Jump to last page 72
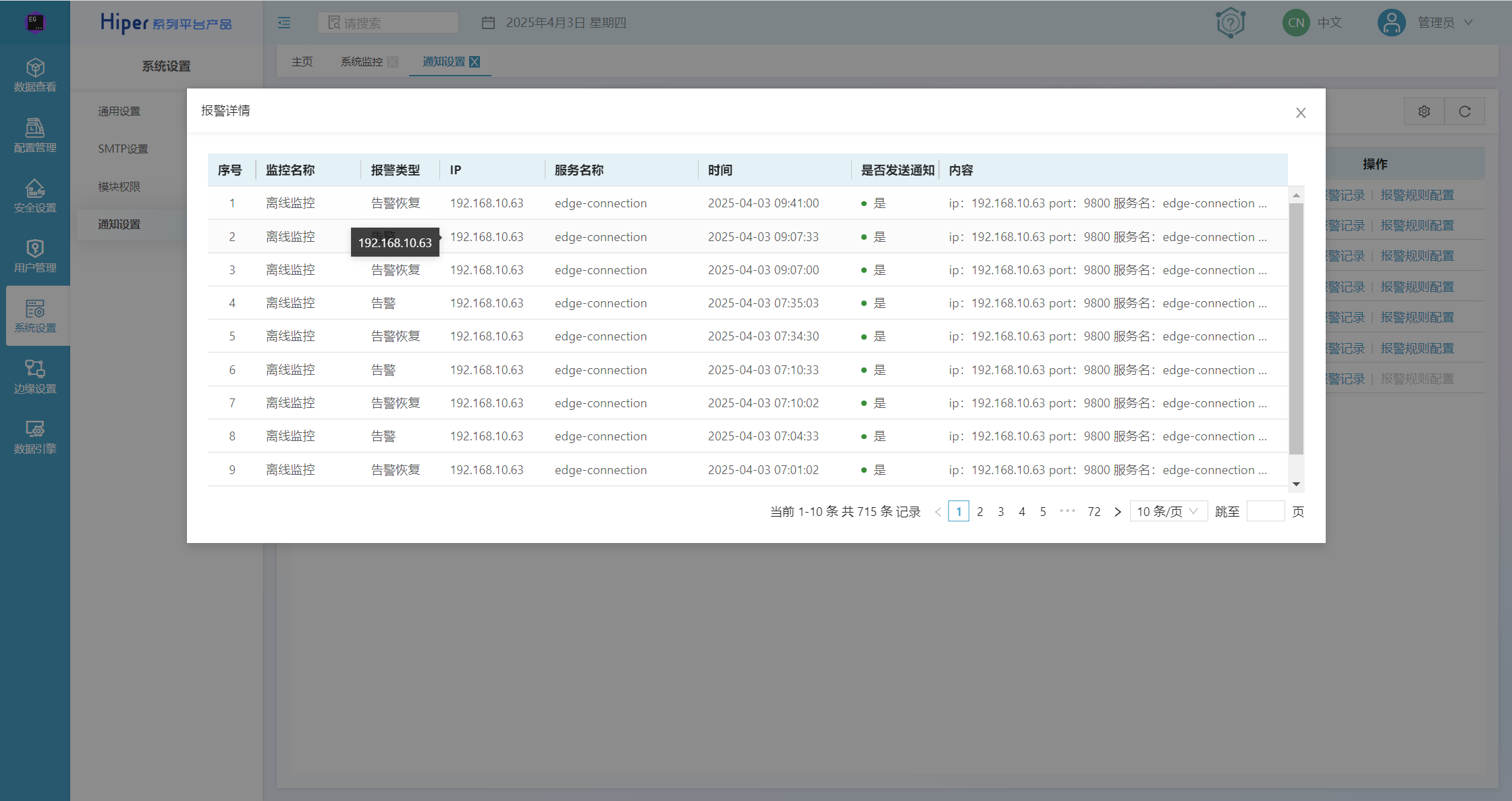Viewport: 1512px width, 801px height. (1094, 512)
